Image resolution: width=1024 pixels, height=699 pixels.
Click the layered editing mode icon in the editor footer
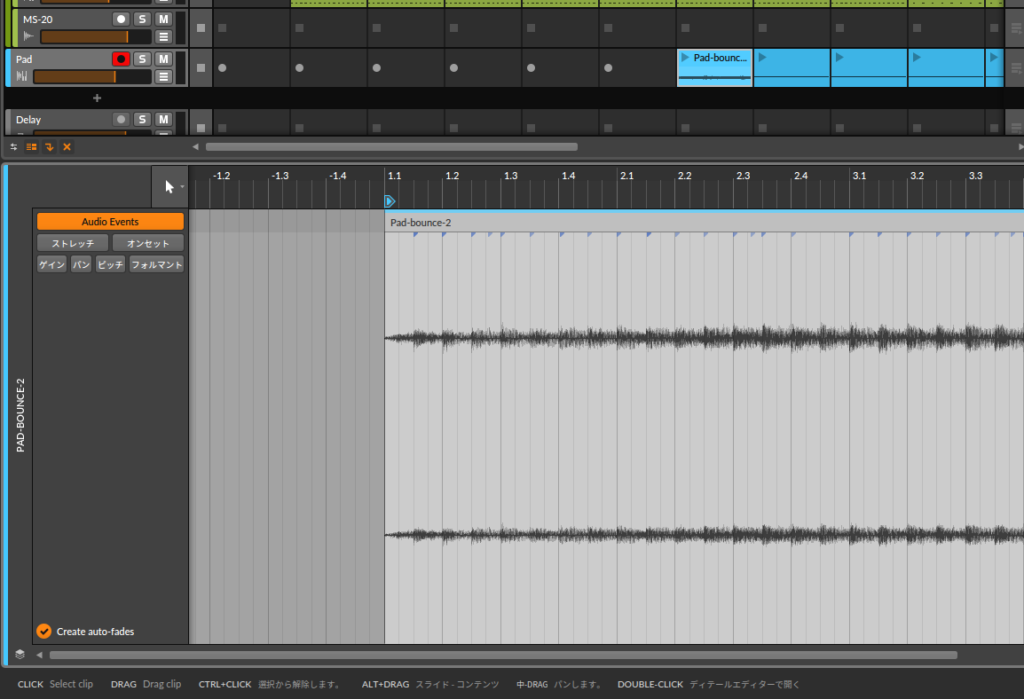point(29,147)
